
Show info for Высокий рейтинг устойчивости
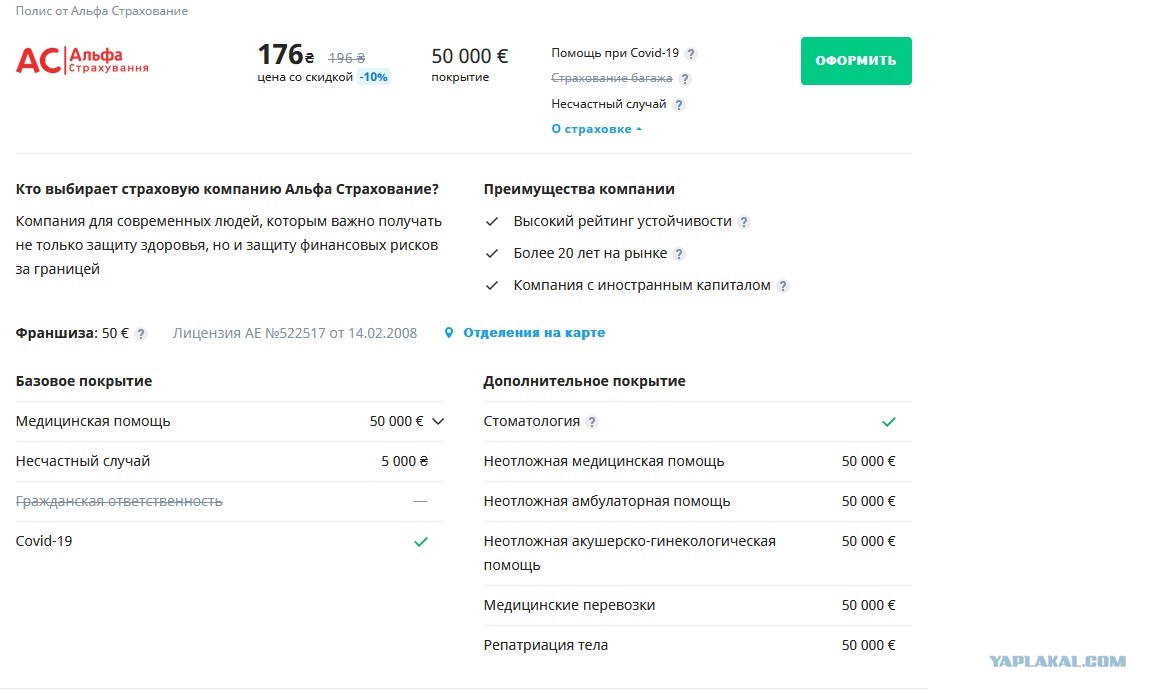pyautogui.click(x=744, y=222)
